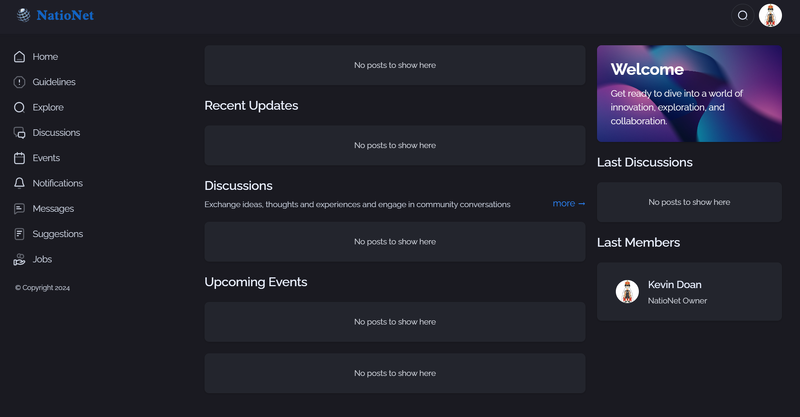Click the Jobs icon in sidebar

pos(20,259)
